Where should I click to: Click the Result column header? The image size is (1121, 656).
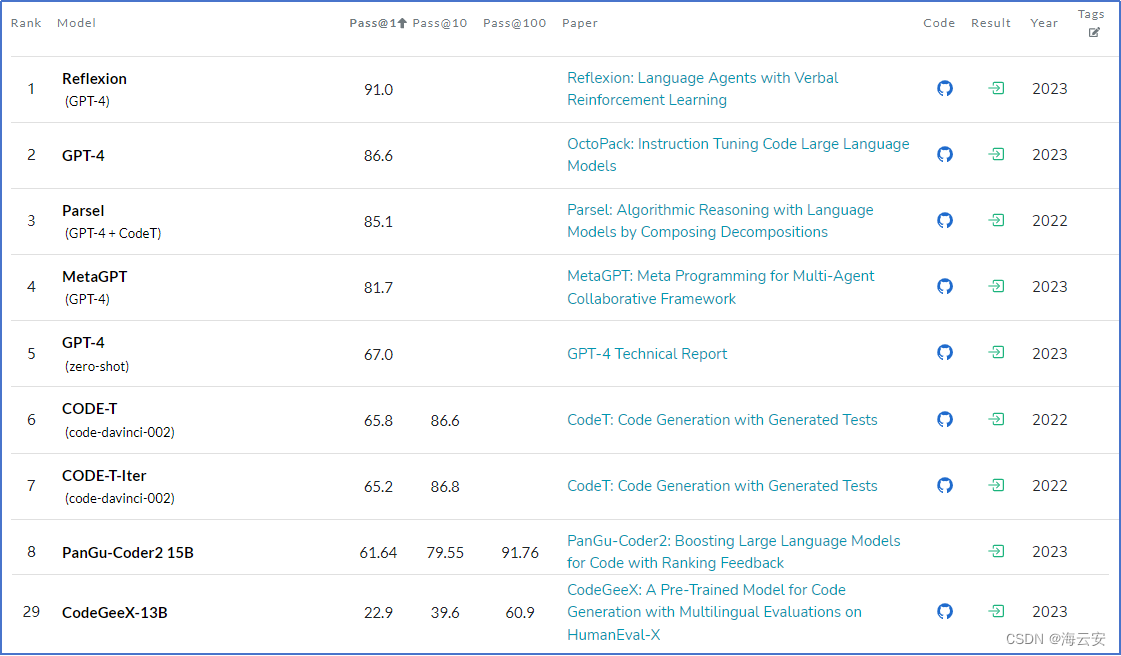pos(990,23)
